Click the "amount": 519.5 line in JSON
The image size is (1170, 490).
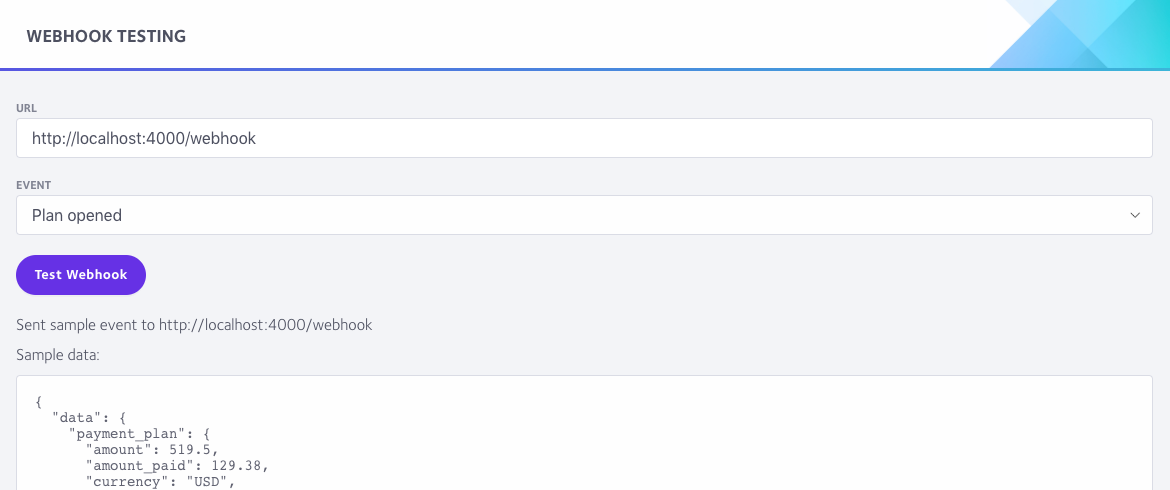(x=151, y=450)
